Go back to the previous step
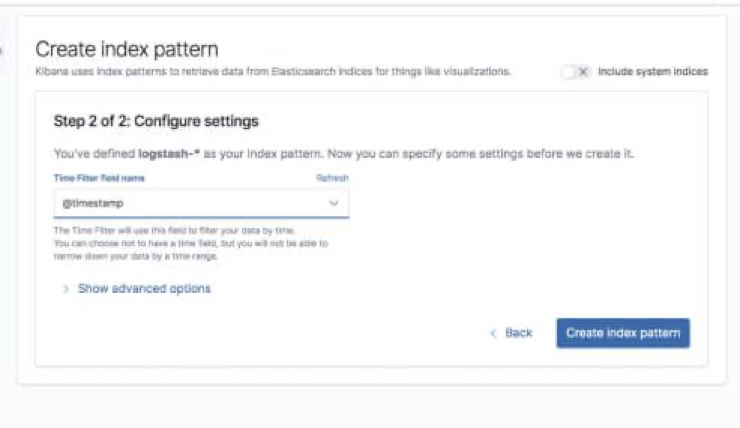Image resolution: width=740 pixels, height=428 pixels. [x=512, y=333]
